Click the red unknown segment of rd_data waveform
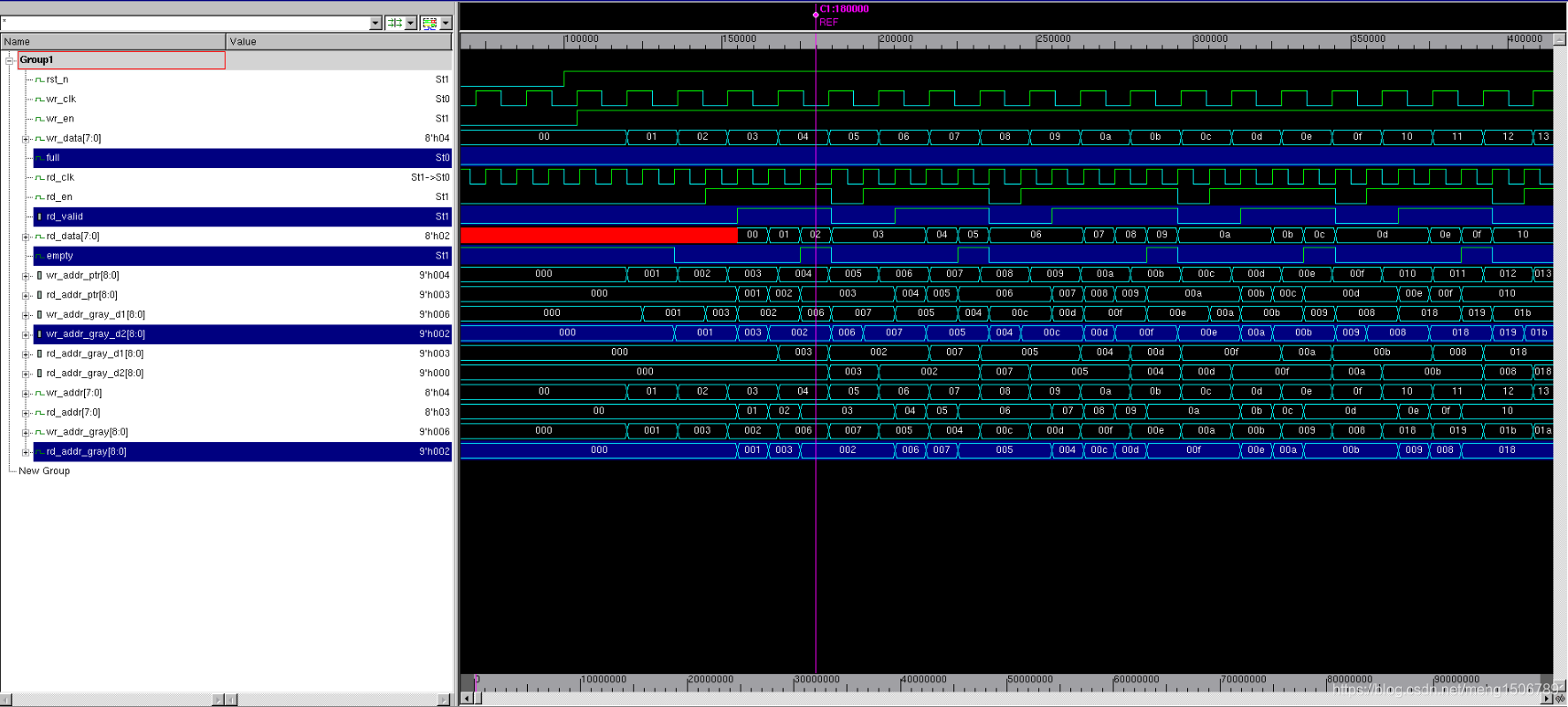1568x707 pixels. [x=599, y=236]
